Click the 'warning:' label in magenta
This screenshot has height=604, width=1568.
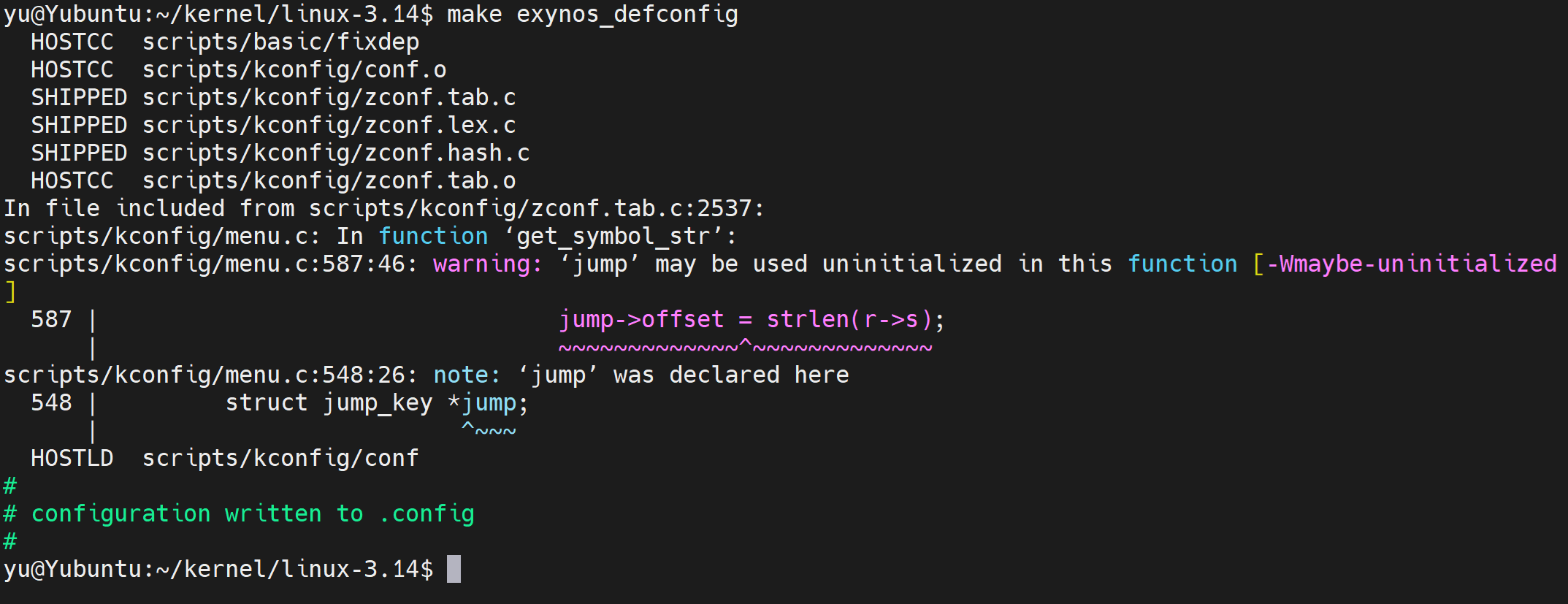(487, 264)
